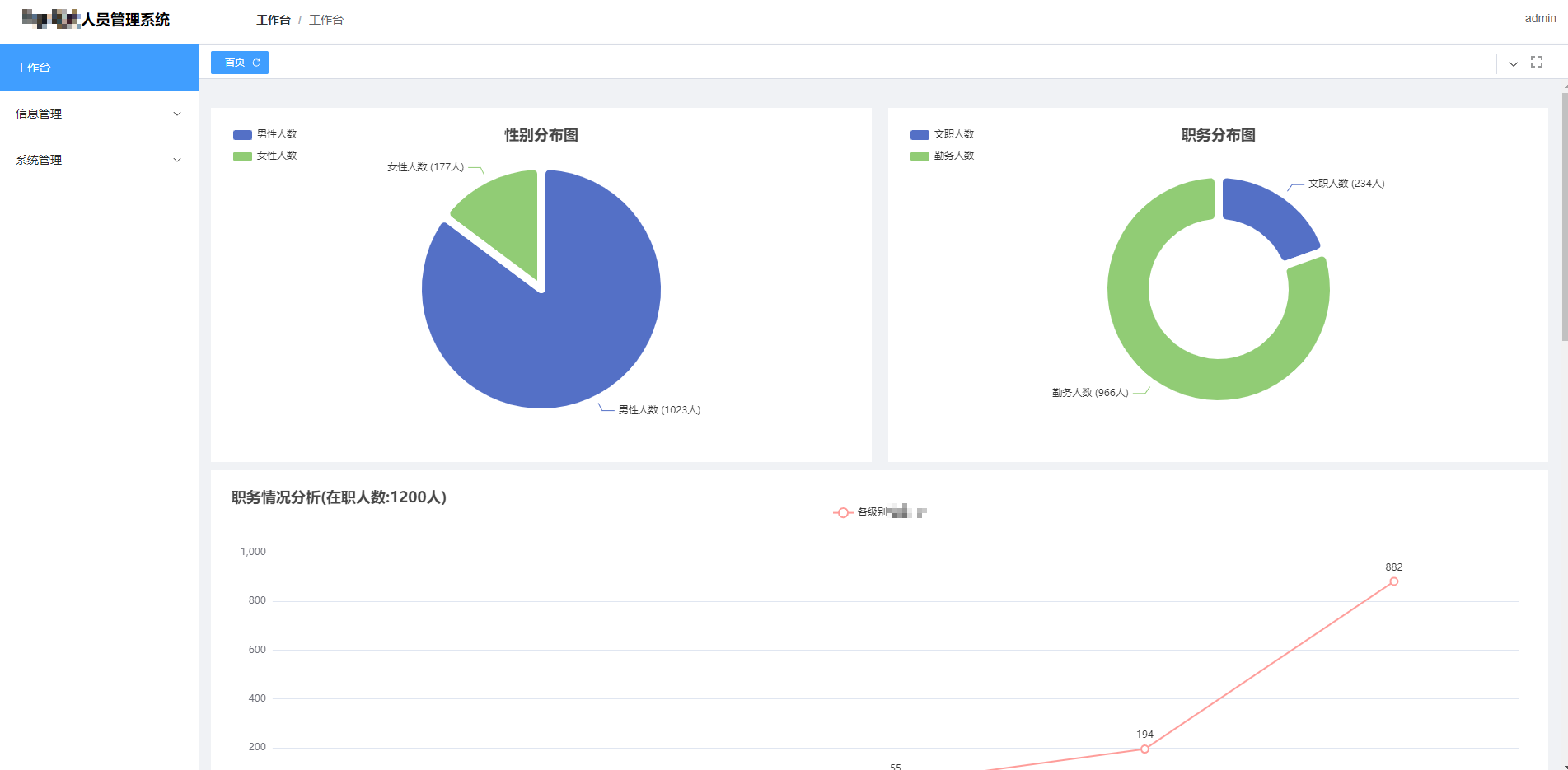Screen dimensions: 1568x770
Task: Click the 800 y-axis label
Action: (257, 600)
